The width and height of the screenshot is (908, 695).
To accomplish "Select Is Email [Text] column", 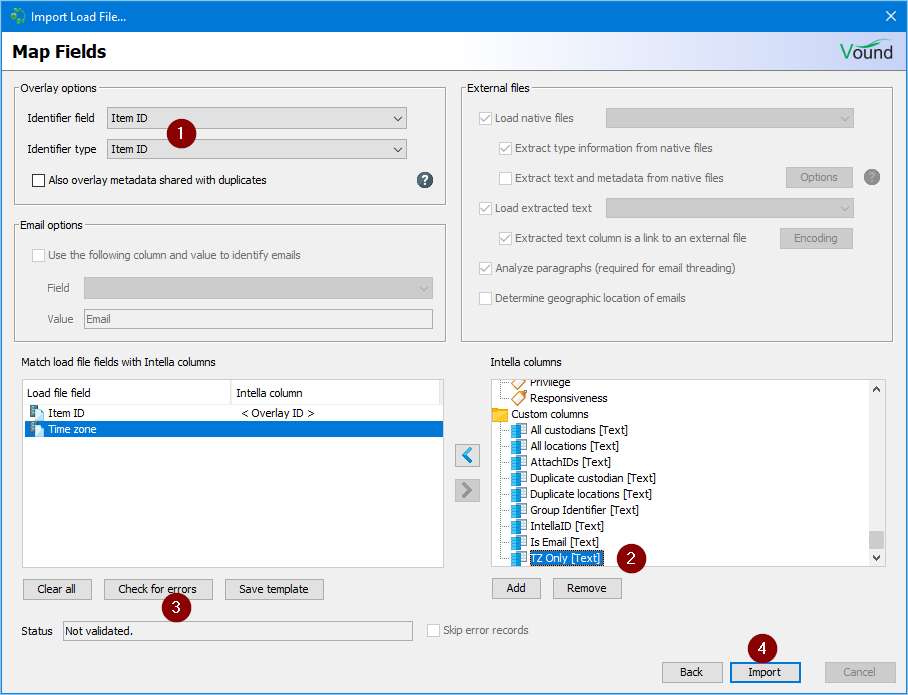I will (x=565, y=542).
